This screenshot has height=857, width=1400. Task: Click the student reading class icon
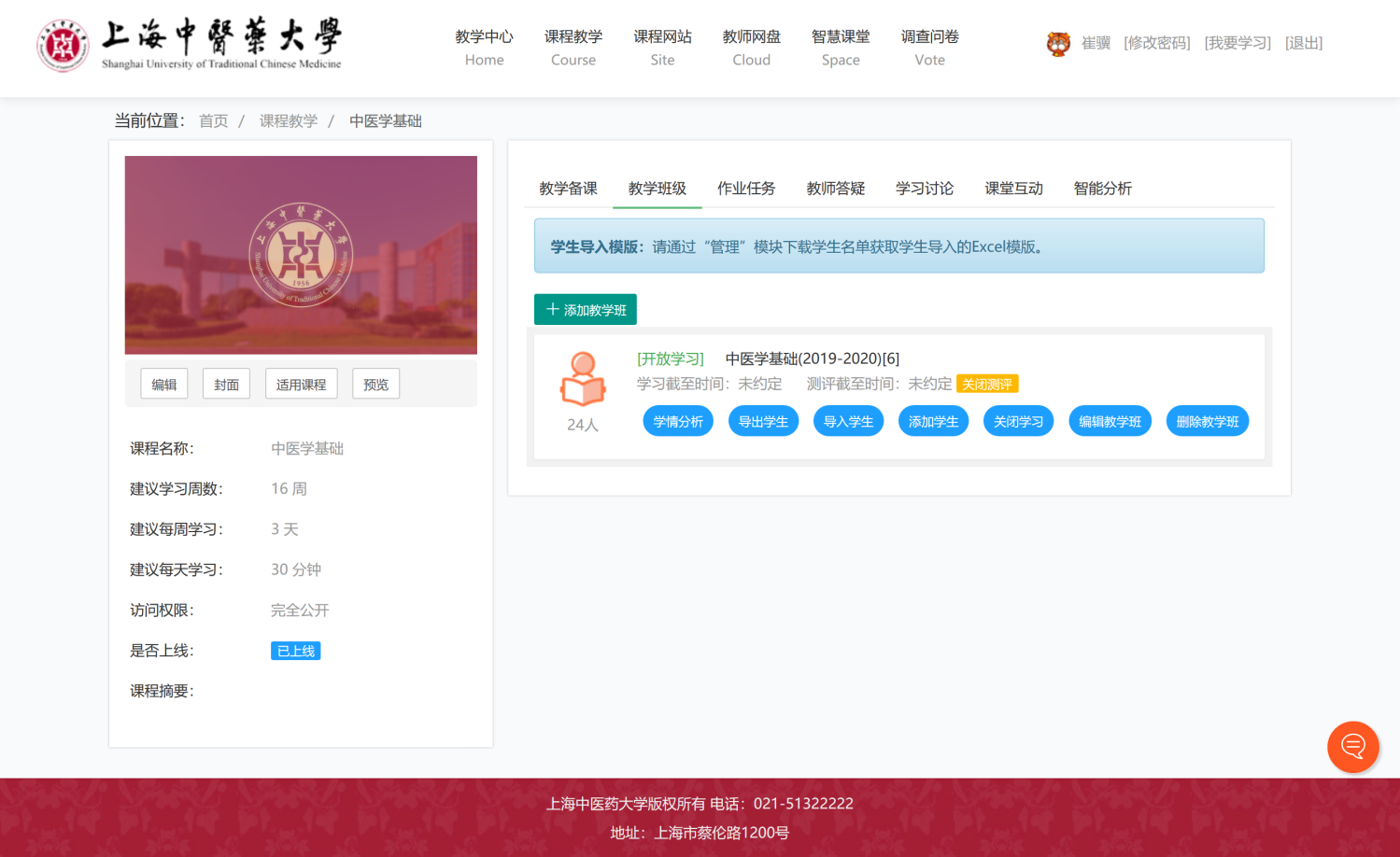pyautogui.click(x=583, y=379)
